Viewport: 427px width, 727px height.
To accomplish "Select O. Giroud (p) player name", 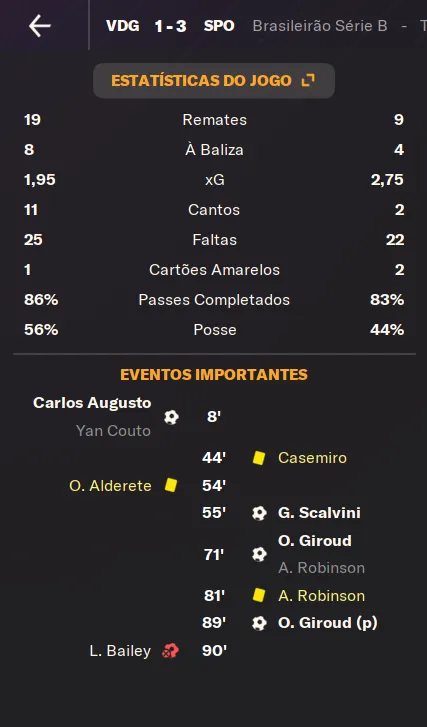I will [x=328, y=623].
